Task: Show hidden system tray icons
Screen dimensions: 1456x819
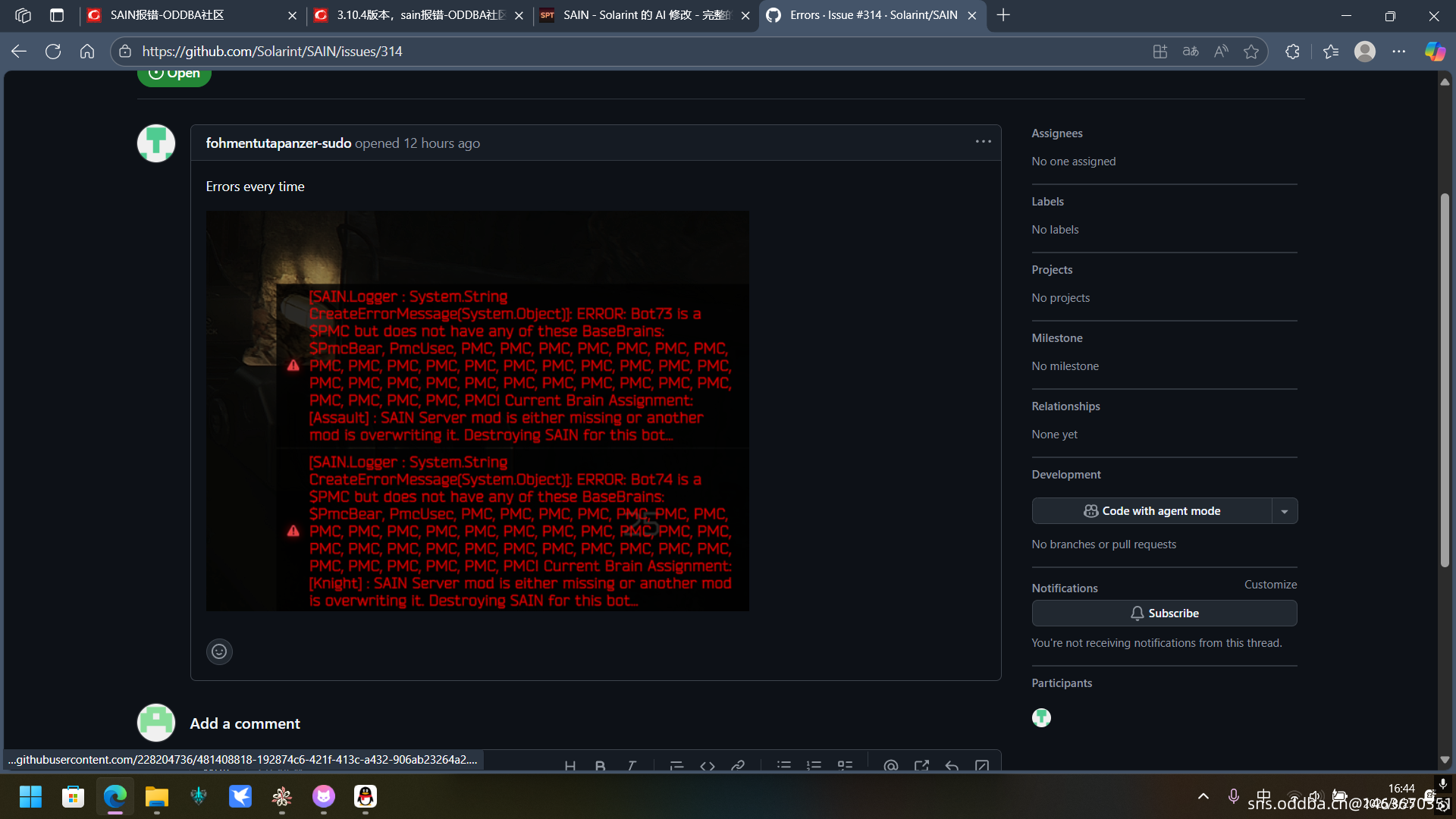Action: [x=1203, y=796]
